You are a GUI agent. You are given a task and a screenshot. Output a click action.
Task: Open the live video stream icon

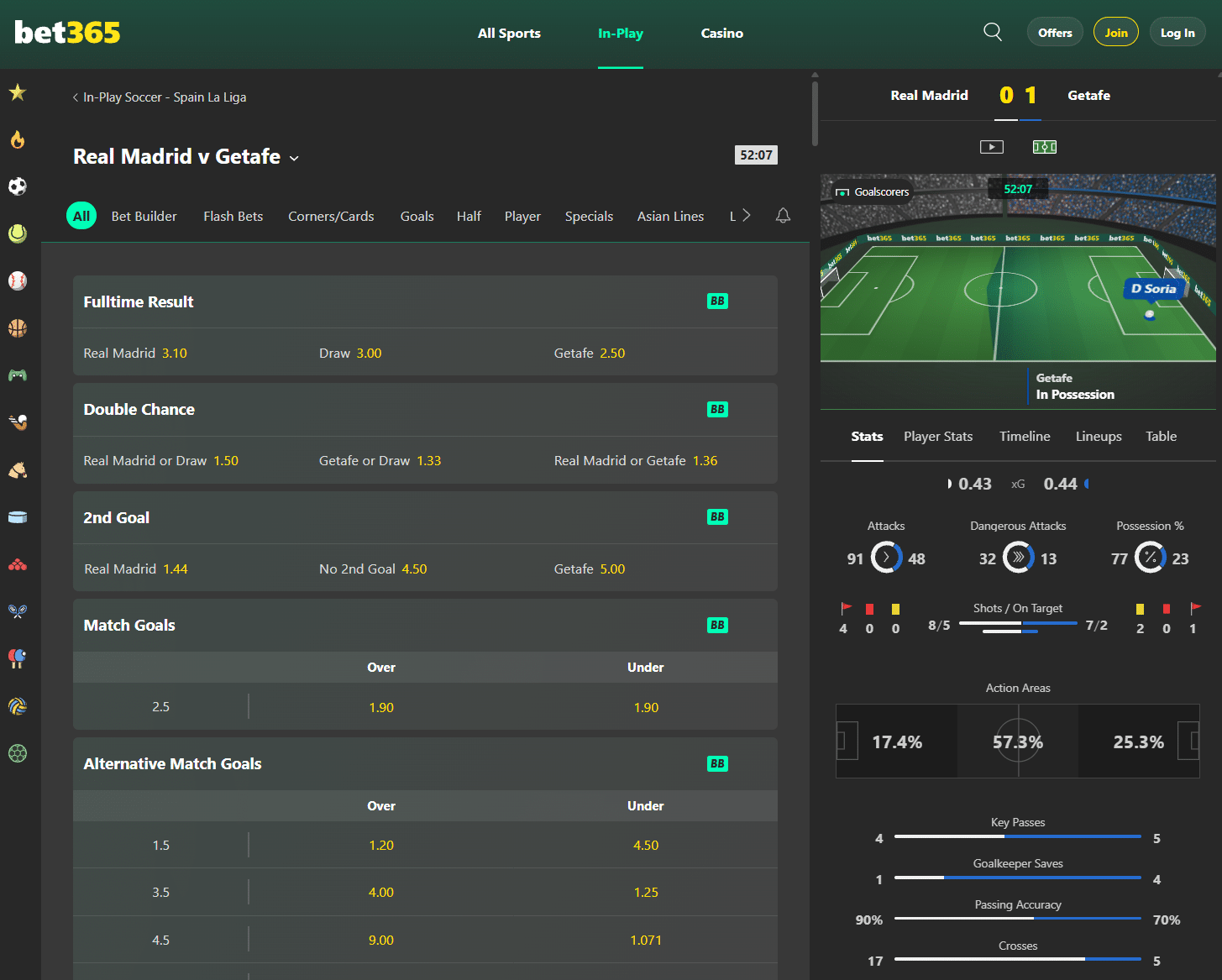pos(992,147)
